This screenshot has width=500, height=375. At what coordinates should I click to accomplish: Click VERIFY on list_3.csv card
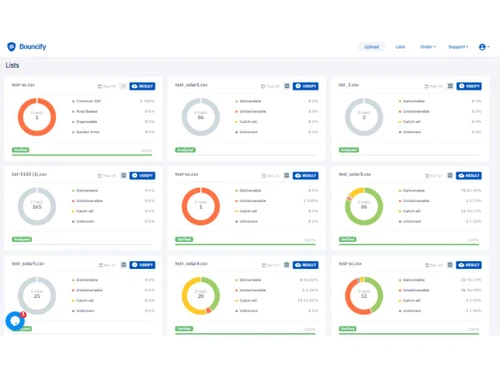(x=469, y=86)
